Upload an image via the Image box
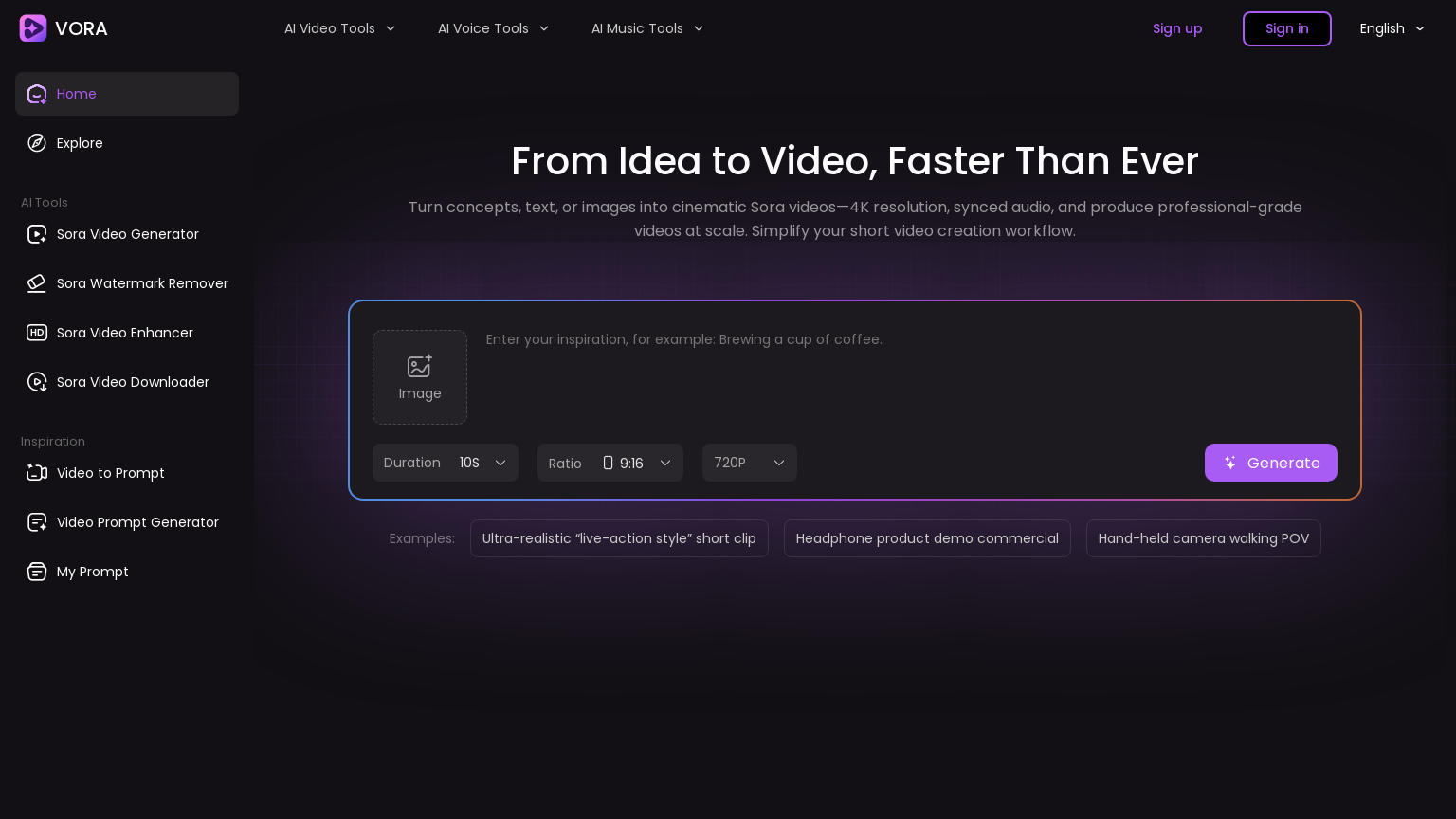This screenshot has height=819, width=1456. click(420, 377)
